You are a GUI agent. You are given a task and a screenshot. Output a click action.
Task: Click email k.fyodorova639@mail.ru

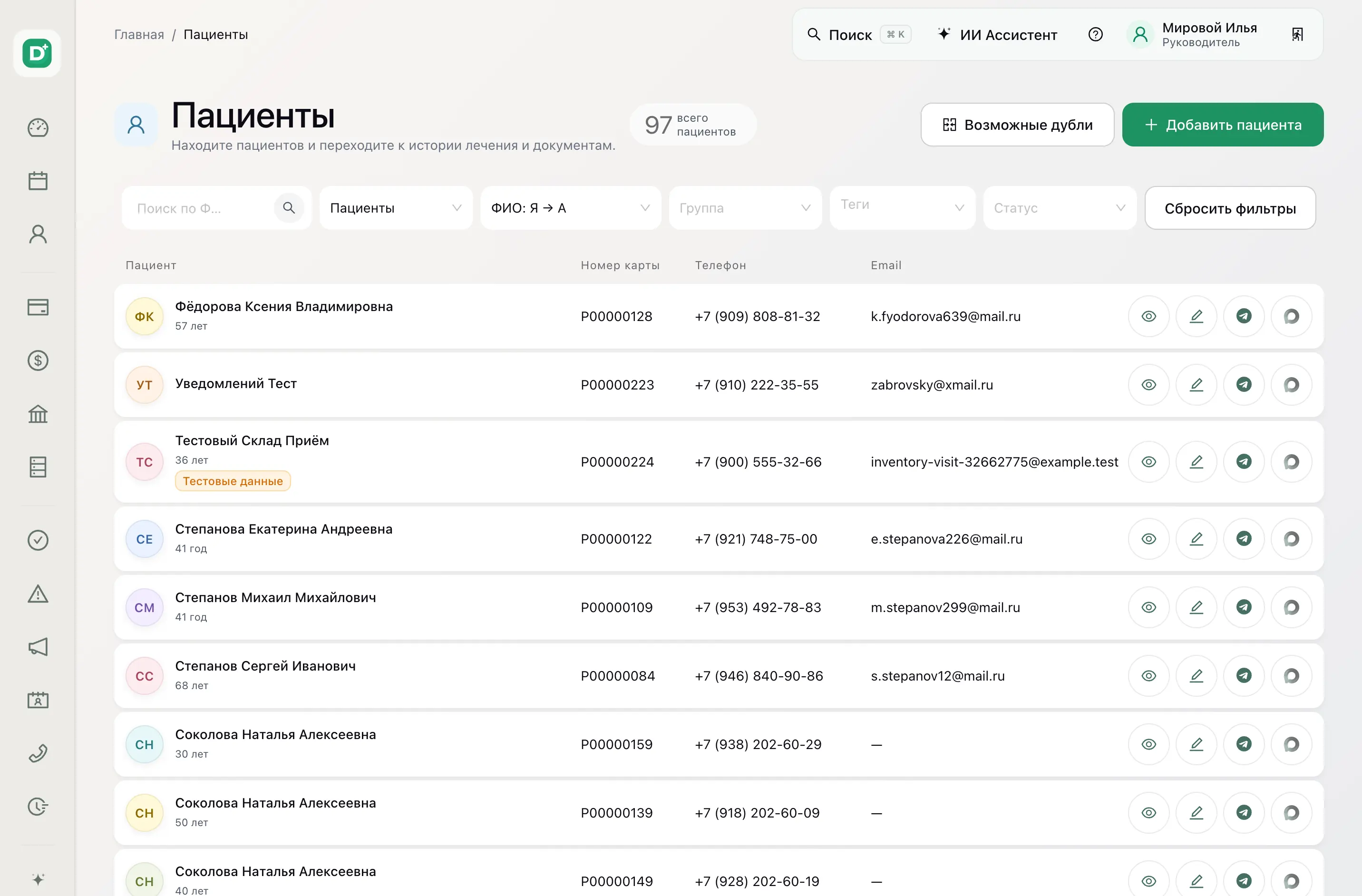pyautogui.click(x=945, y=316)
